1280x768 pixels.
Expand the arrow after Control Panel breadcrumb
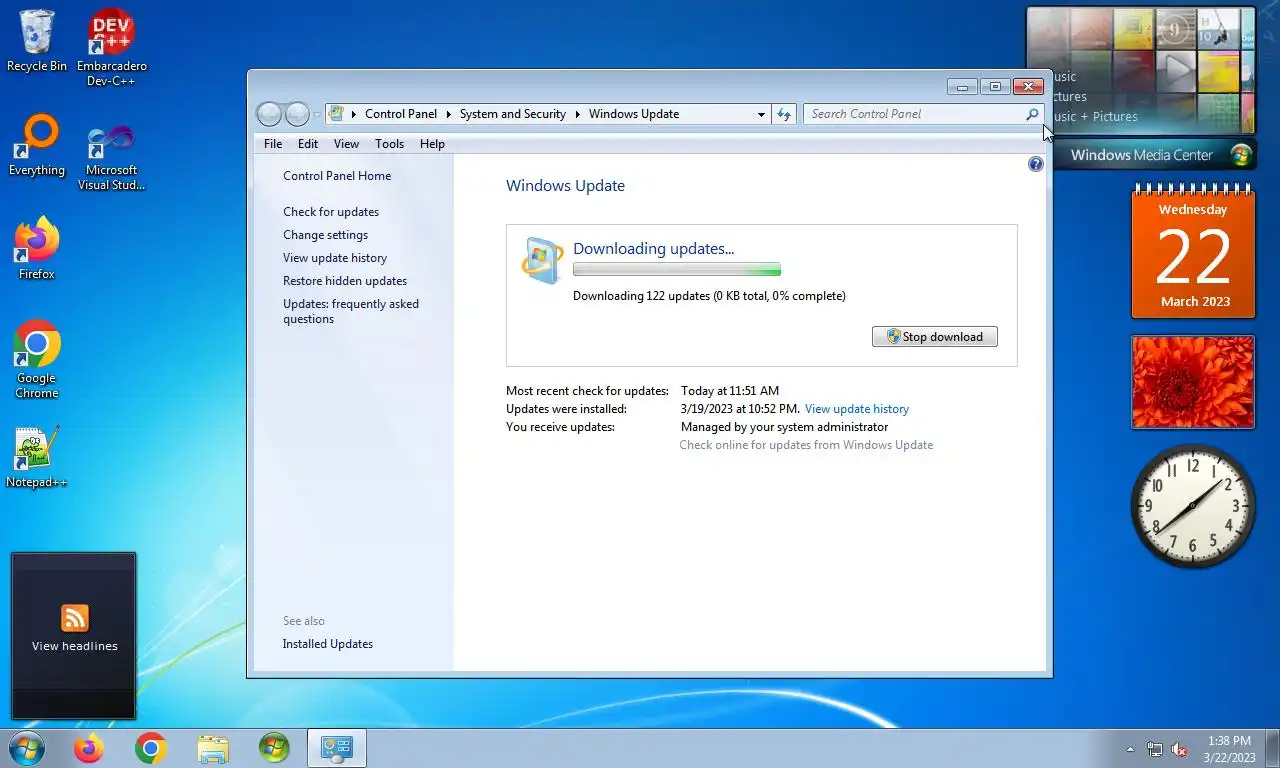[449, 114]
